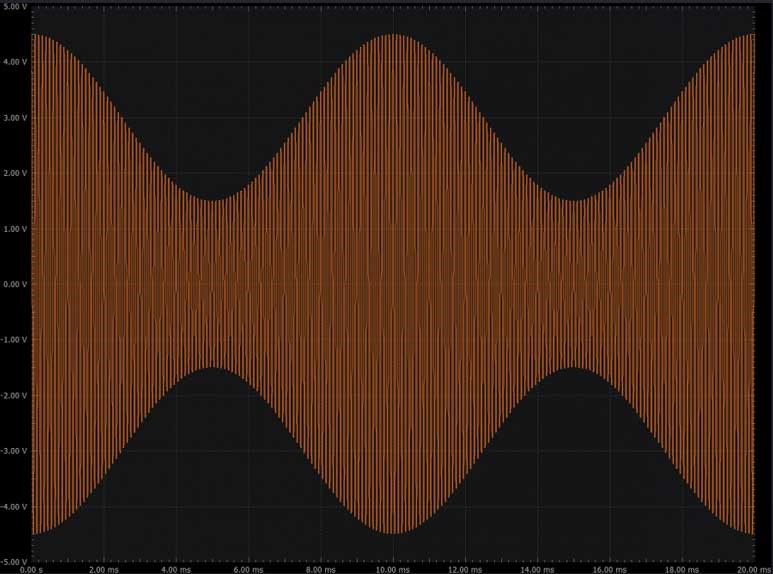Screen dimensions: 773x574
Task: Click the -1.00 V axis label
Action: point(16,340)
